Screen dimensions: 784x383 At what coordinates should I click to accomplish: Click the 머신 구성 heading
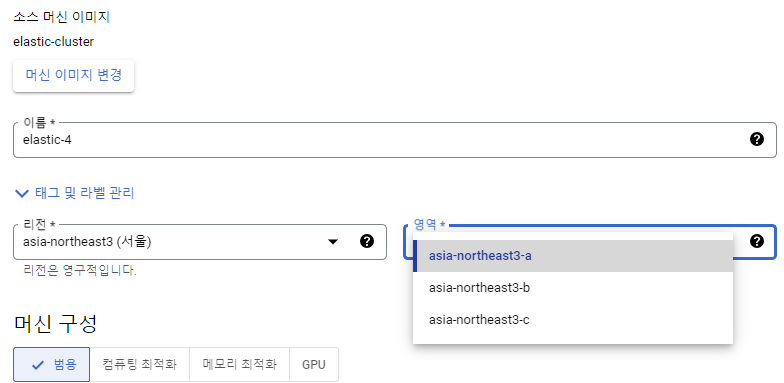coord(55,324)
